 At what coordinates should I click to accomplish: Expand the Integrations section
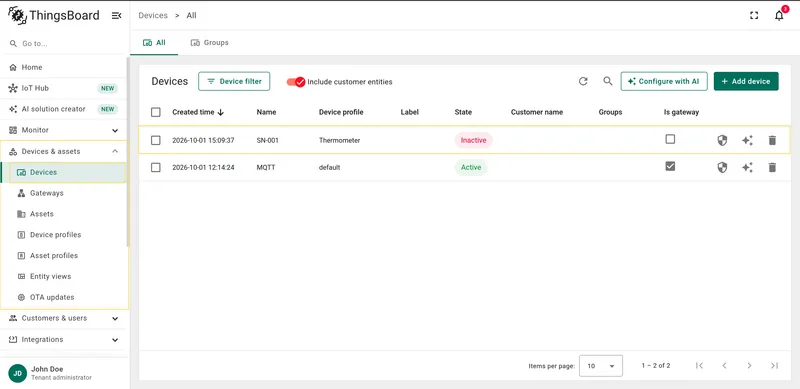click(64, 339)
